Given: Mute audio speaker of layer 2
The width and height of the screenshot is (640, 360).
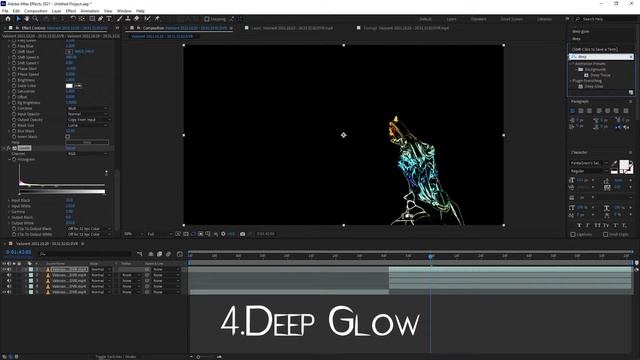Looking at the screenshot, I should point(9,275).
